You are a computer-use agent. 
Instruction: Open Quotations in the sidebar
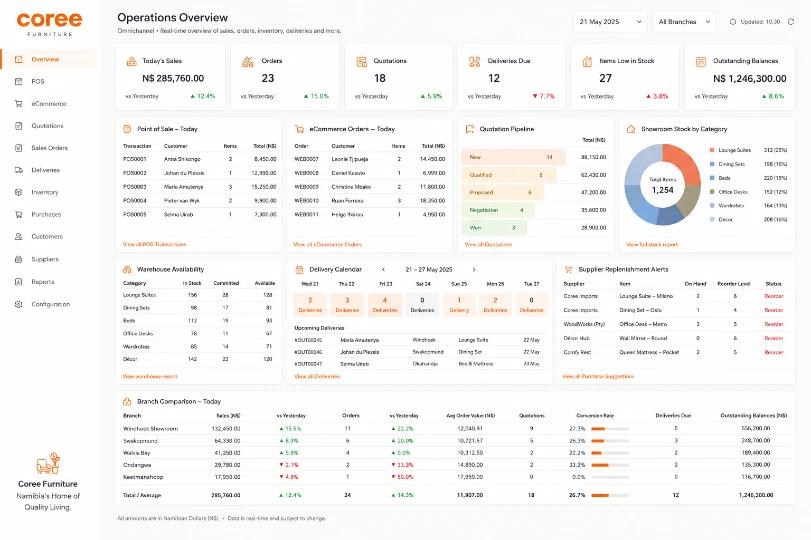pyautogui.click(x=49, y=126)
